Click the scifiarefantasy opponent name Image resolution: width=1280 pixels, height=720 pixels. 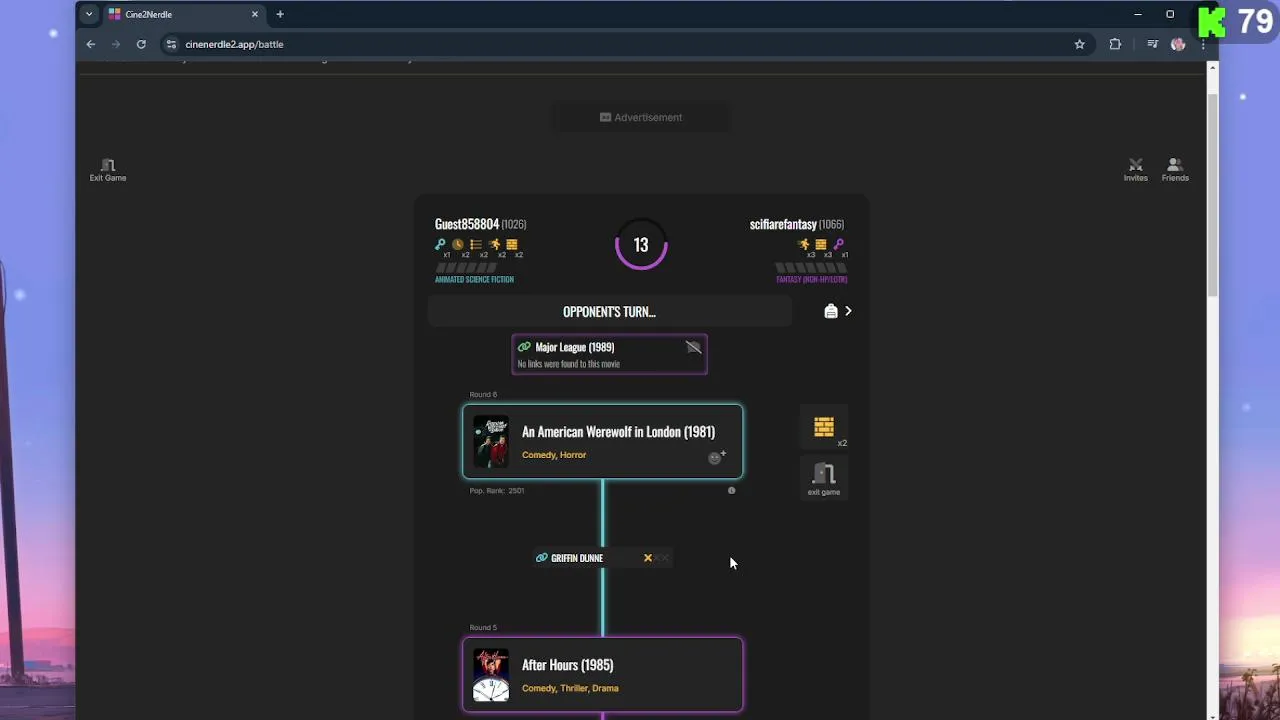[783, 224]
